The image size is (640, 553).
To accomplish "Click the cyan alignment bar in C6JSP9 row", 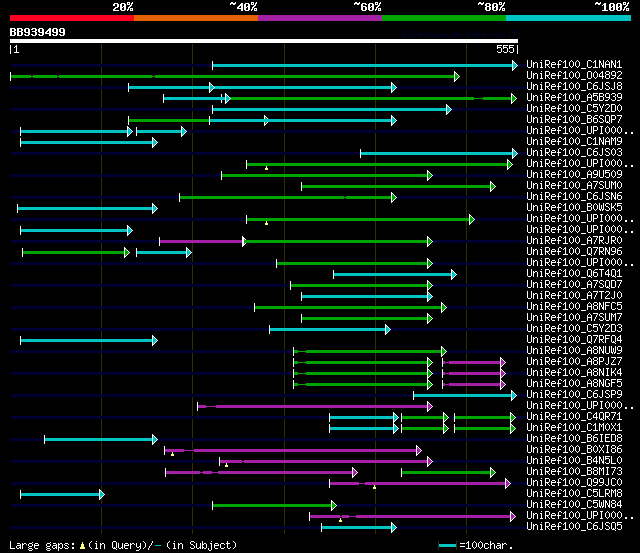I will [x=465, y=396].
